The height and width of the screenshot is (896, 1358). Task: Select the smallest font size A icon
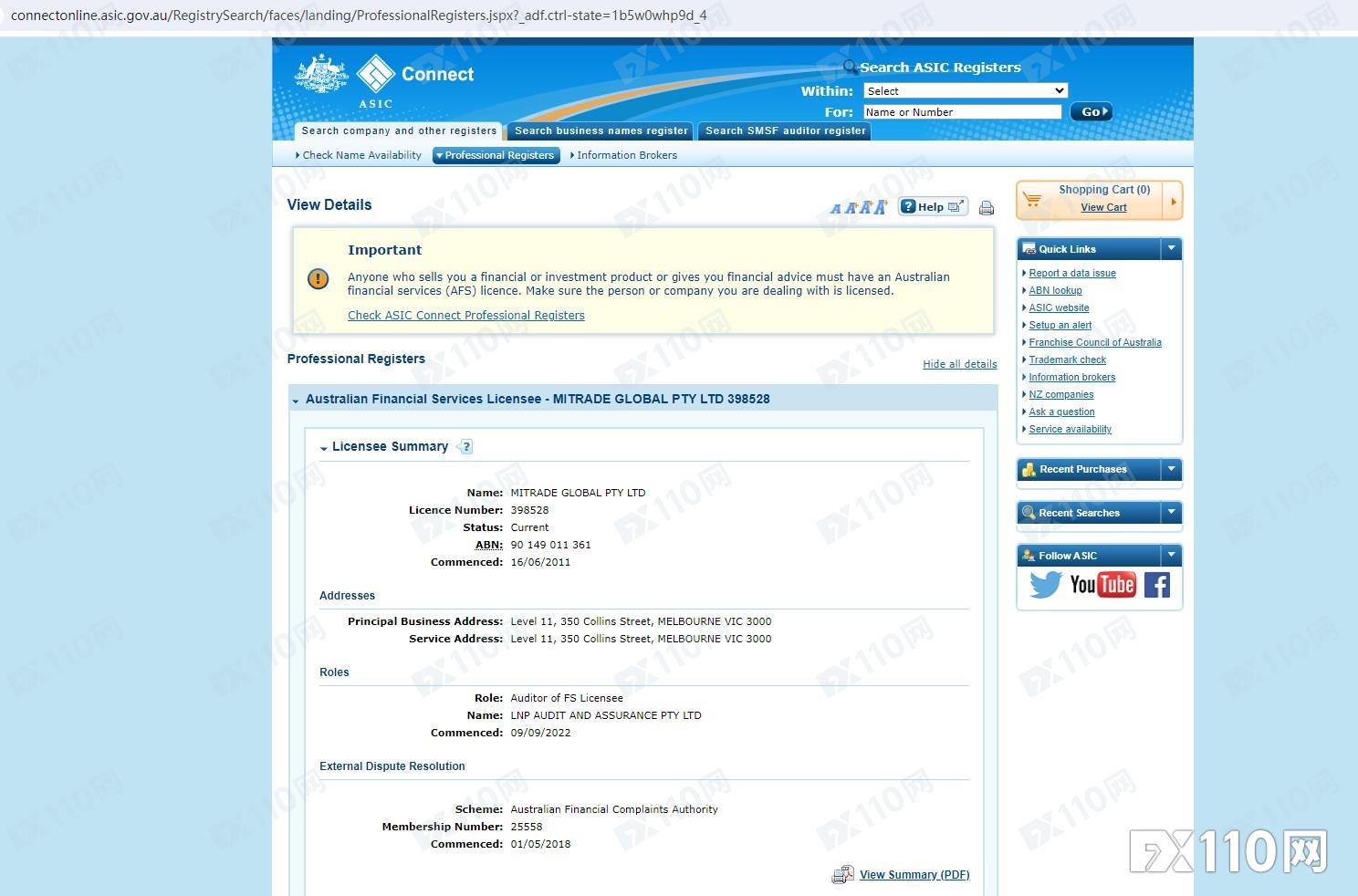point(835,209)
